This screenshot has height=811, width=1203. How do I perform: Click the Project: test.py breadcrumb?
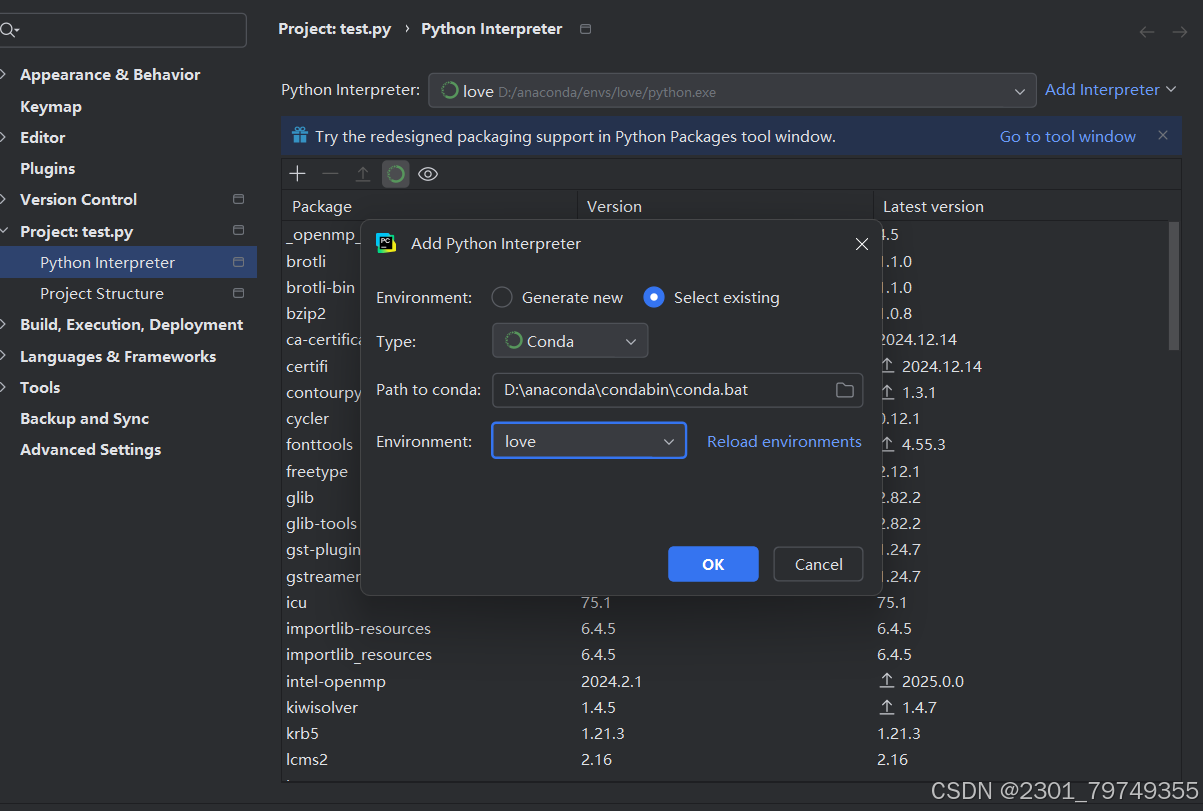point(335,29)
